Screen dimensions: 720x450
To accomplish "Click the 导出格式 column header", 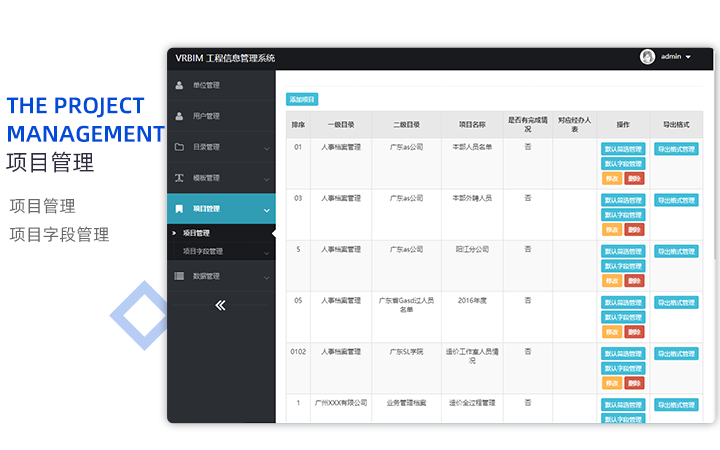I will click(x=676, y=124).
